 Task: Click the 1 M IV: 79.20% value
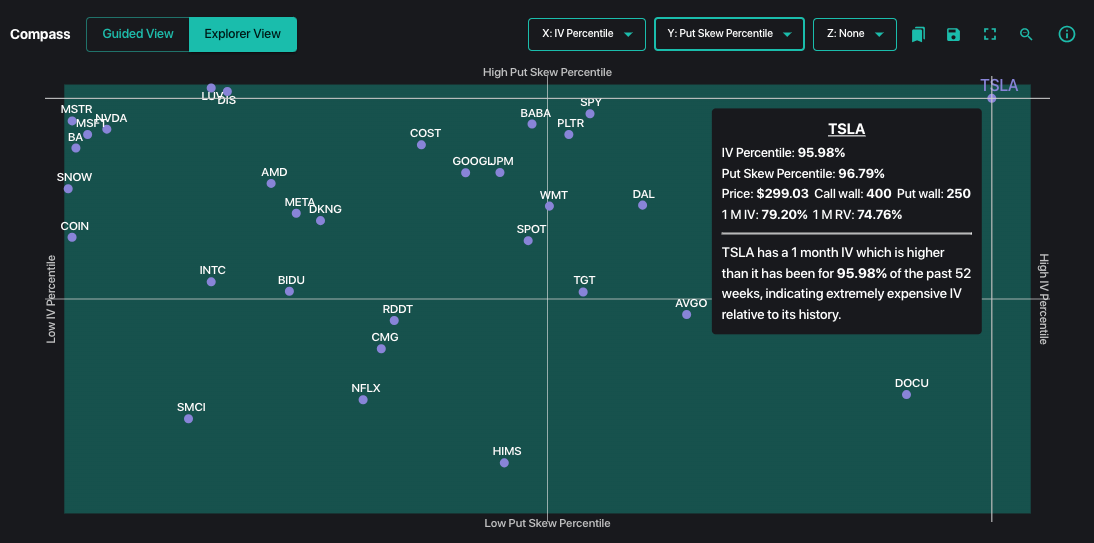click(x=765, y=215)
